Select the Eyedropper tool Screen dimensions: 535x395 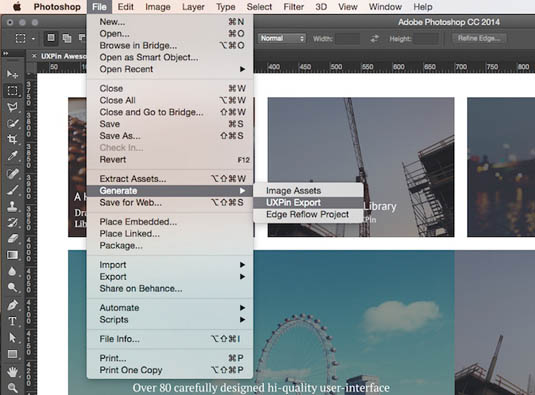coord(13,156)
